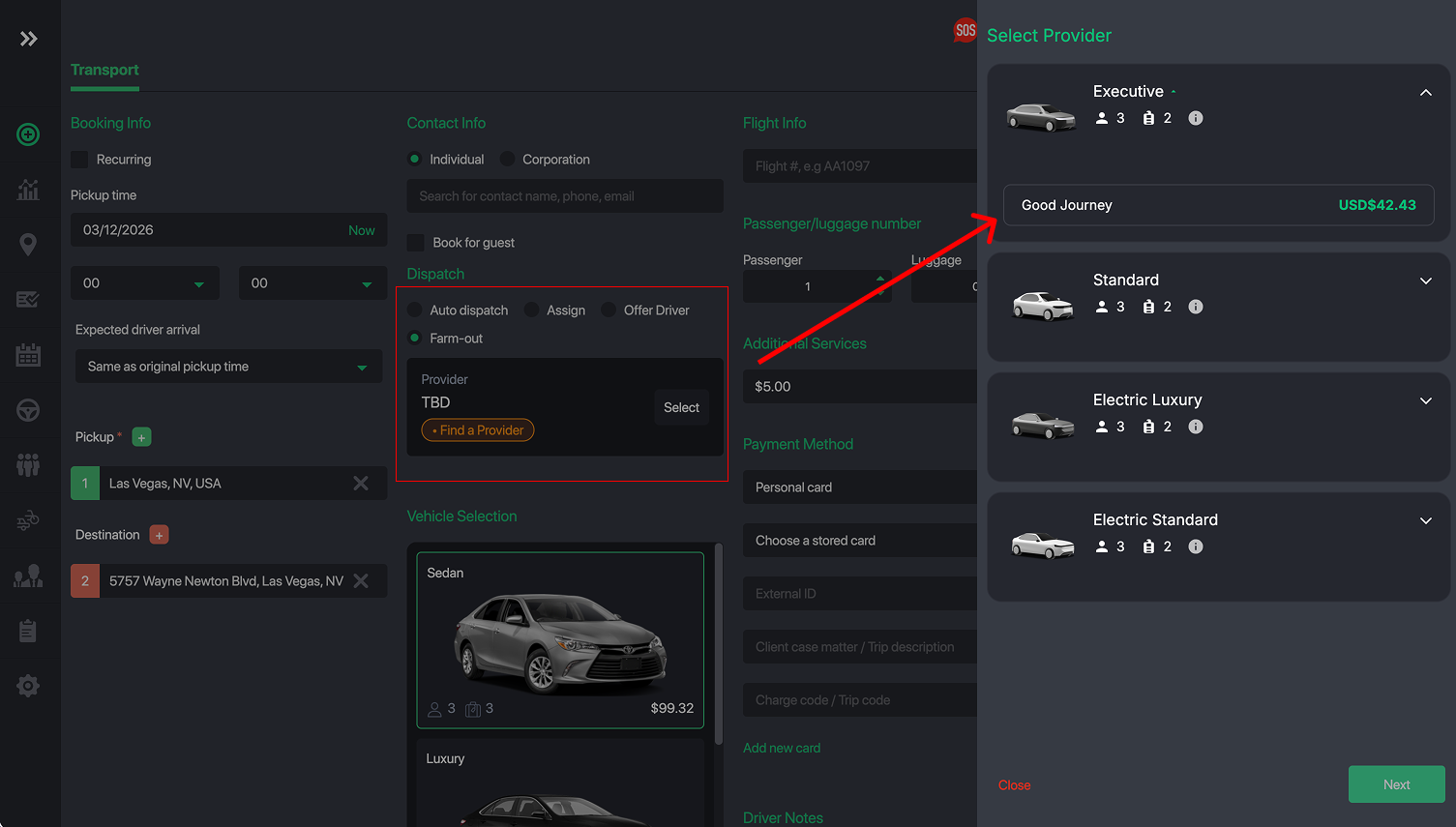
Task: Choose the Assign dispatch option
Action: pyautogui.click(x=532, y=310)
